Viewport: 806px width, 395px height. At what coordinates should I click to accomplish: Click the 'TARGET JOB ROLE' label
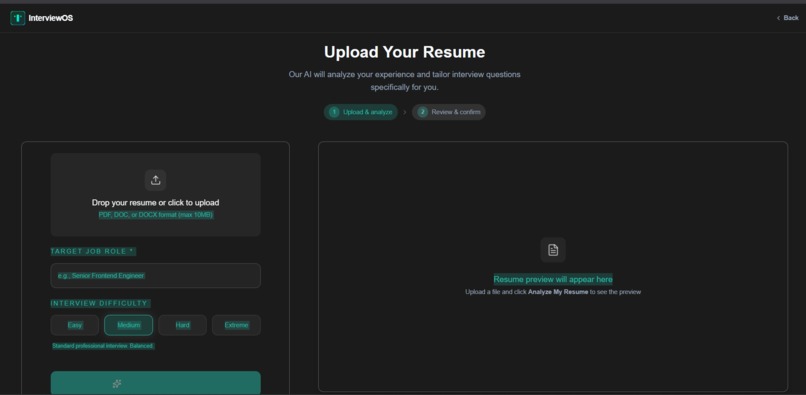tap(93, 252)
